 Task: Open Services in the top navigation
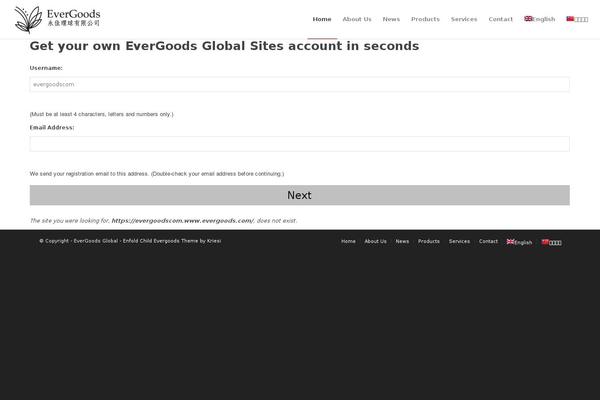464,19
